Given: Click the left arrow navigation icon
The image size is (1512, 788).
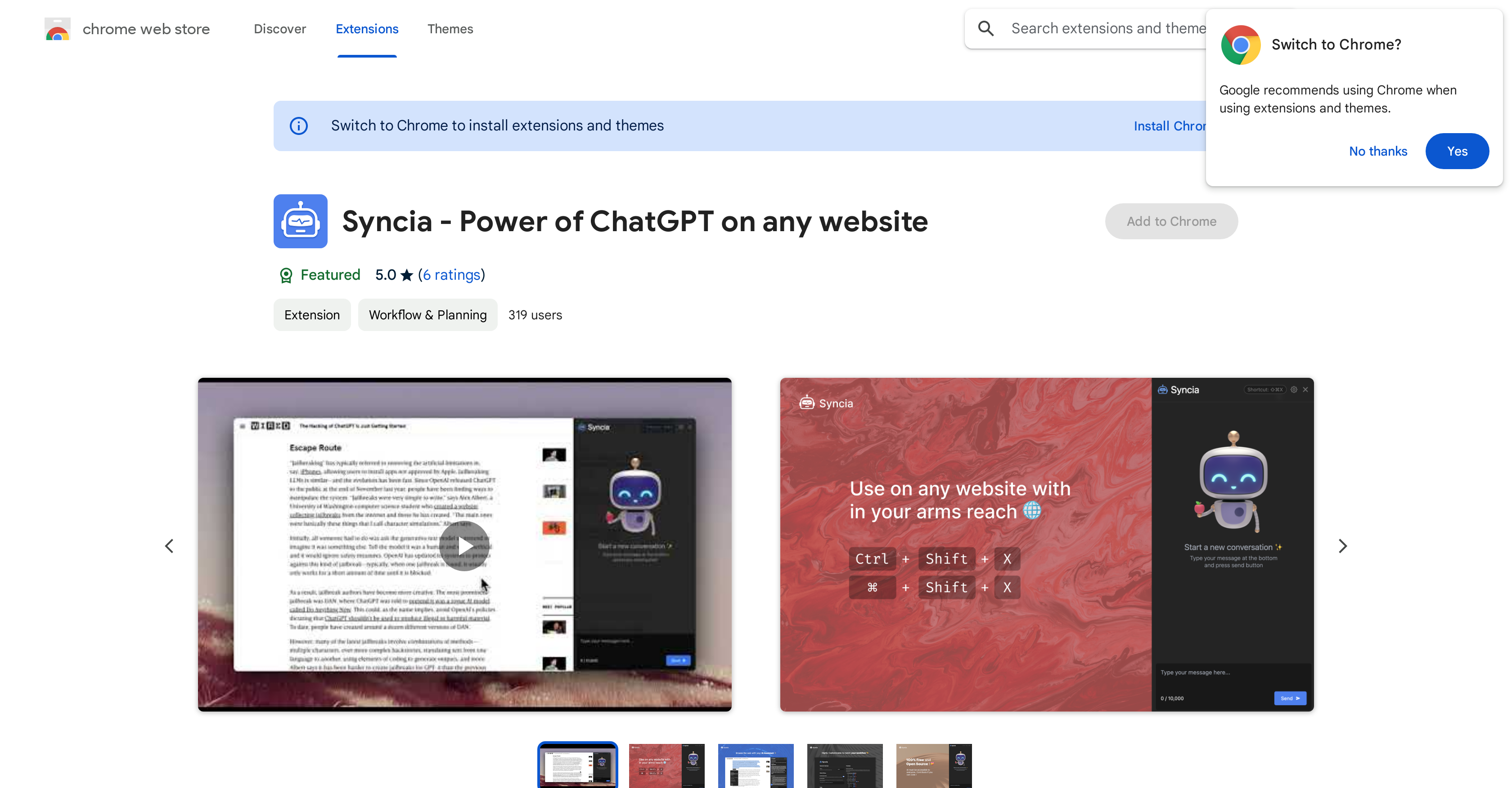Looking at the screenshot, I should tap(169, 546).
